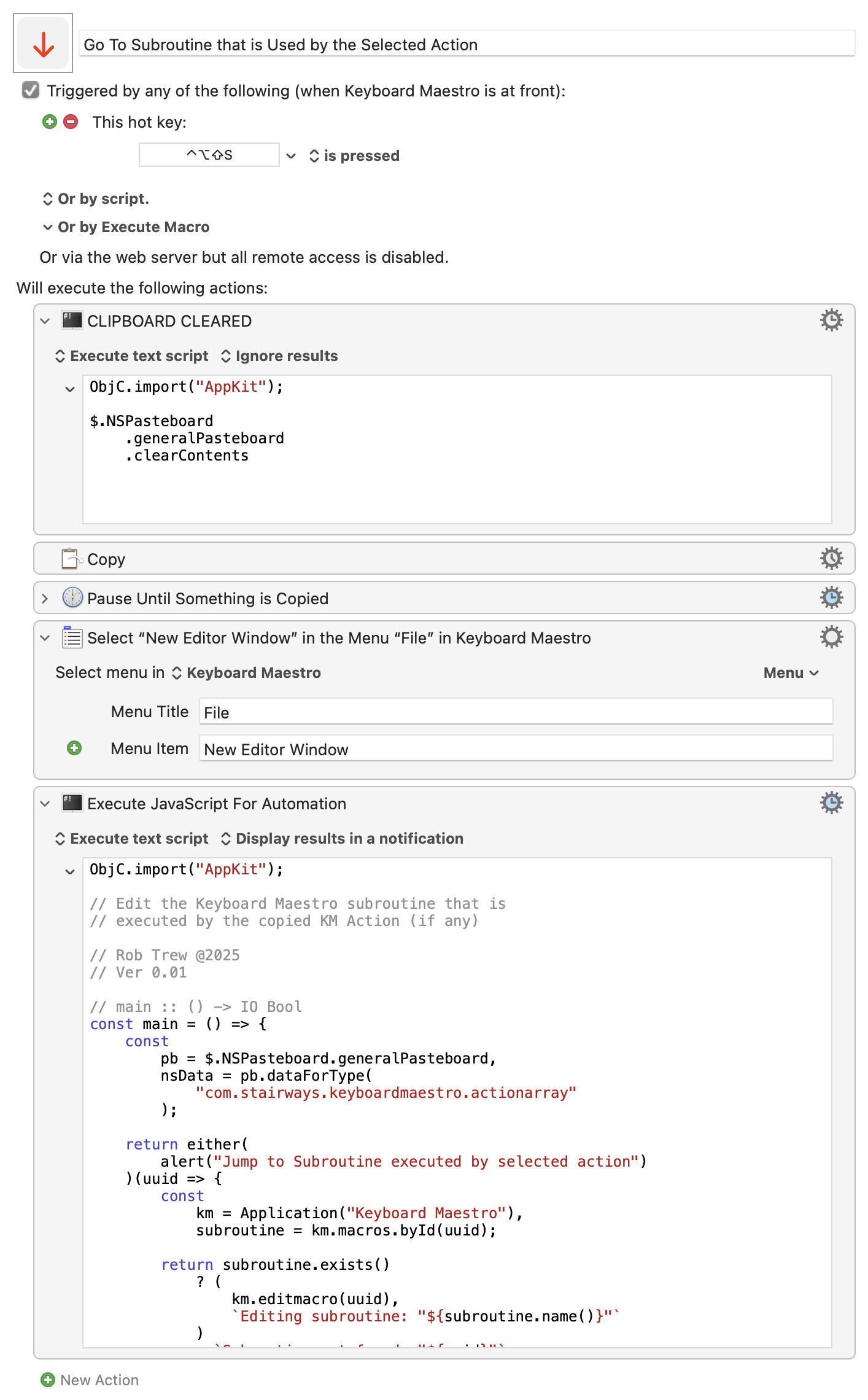Click the 'This hot key:' label
868x1400 pixels.
coord(139,122)
